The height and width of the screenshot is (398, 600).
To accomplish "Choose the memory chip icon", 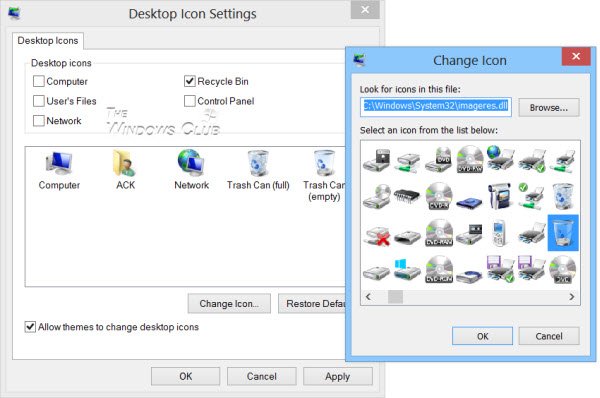I will [x=407, y=196].
